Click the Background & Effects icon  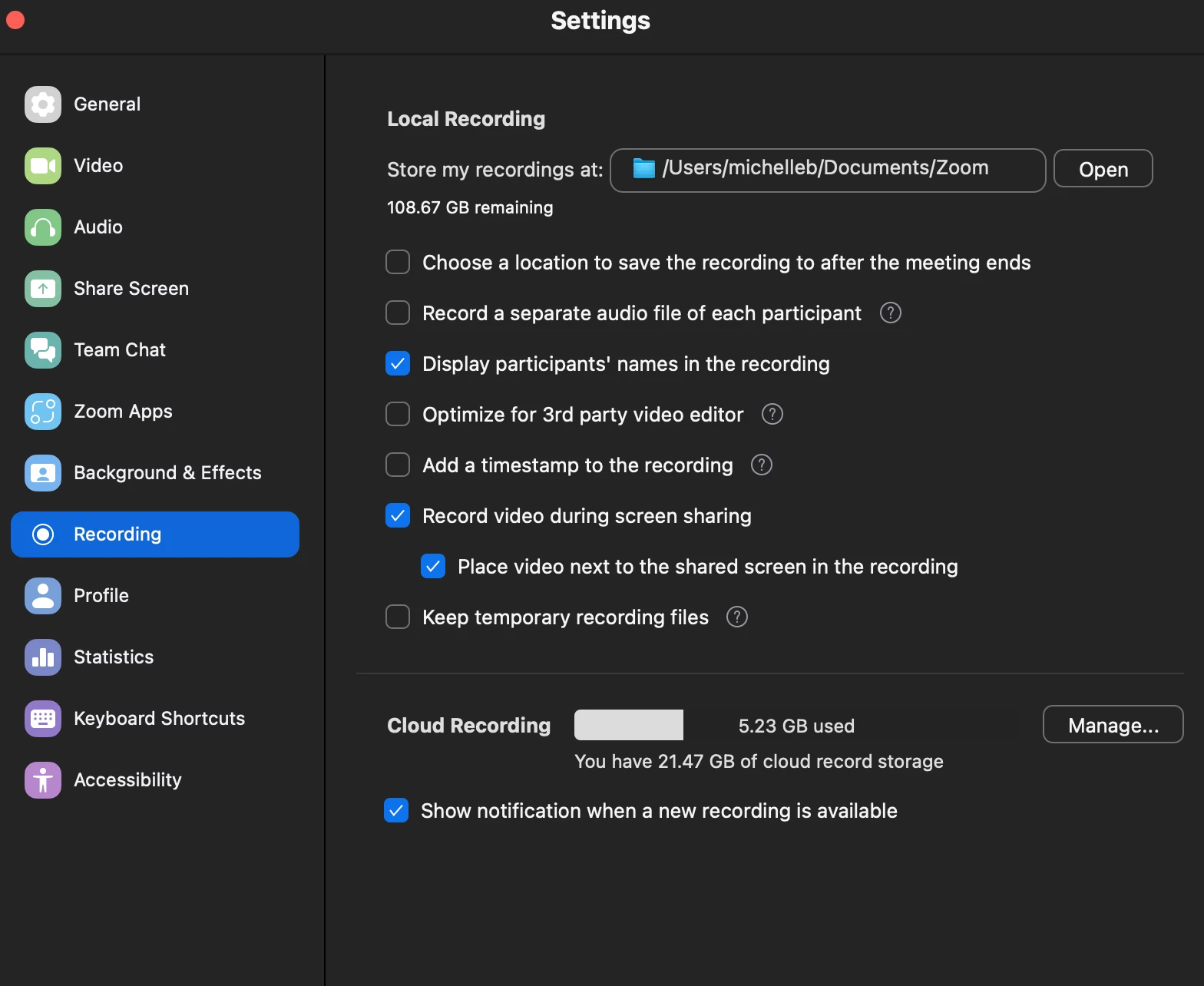point(43,473)
